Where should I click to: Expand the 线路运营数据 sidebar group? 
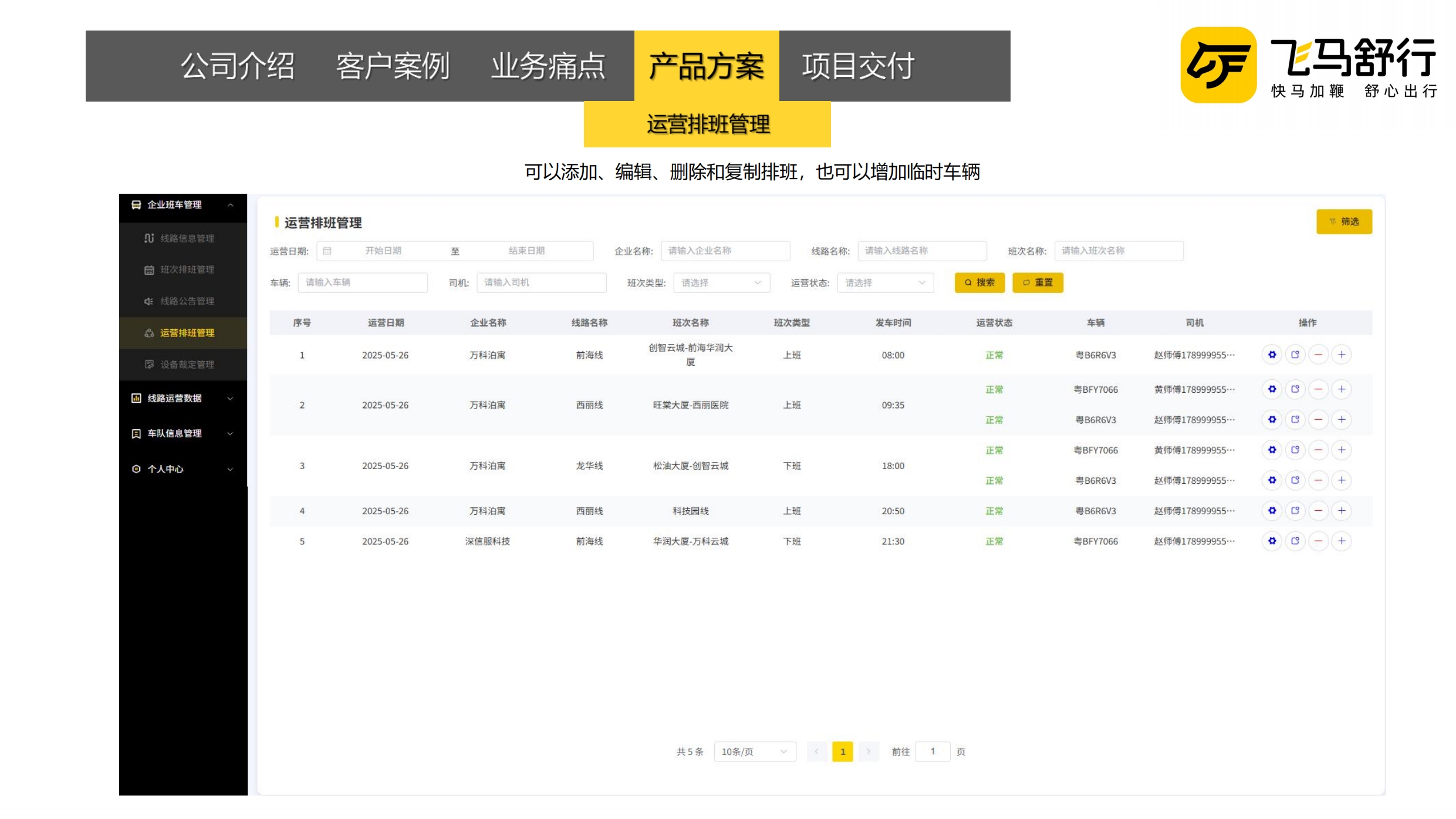183,399
